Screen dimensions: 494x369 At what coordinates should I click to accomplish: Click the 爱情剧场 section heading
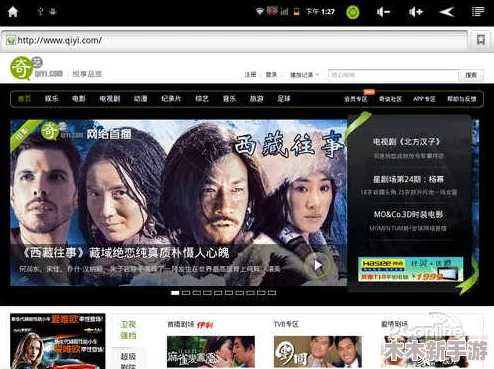click(x=395, y=324)
